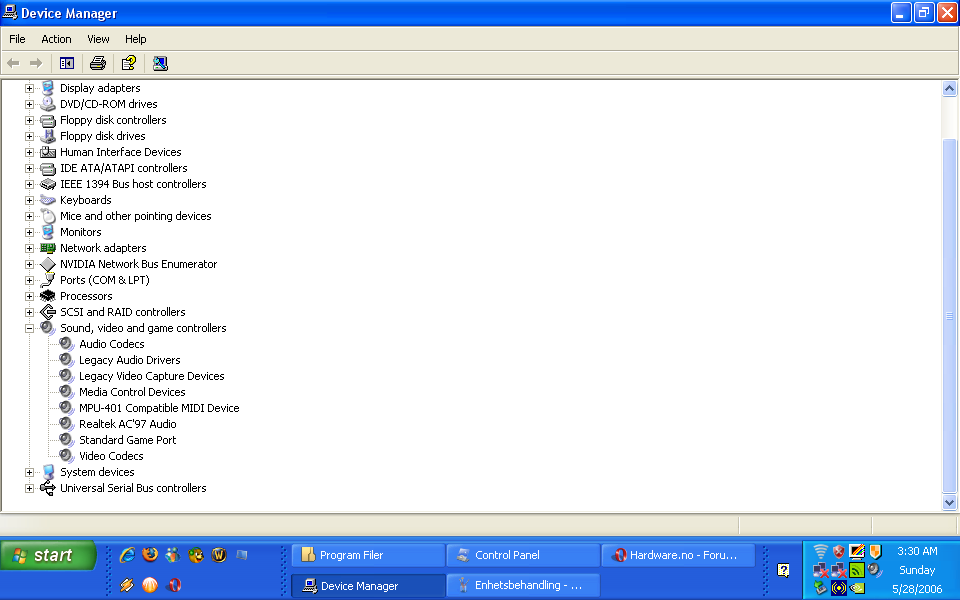Open the File menu
The height and width of the screenshot is (600, 960).
point(17,39)
